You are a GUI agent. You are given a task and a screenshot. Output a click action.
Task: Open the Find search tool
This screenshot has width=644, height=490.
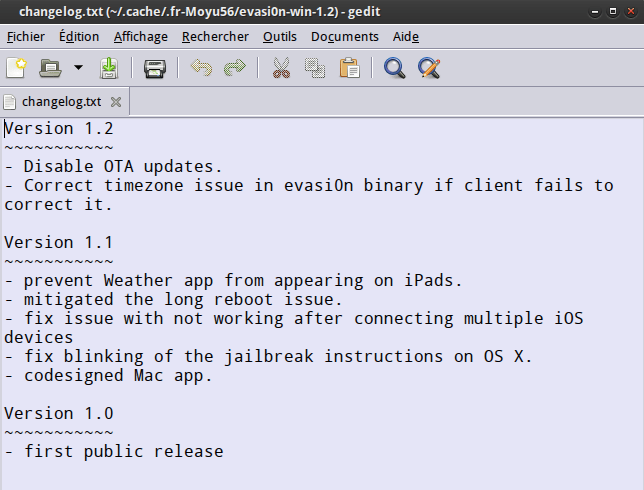395,68
